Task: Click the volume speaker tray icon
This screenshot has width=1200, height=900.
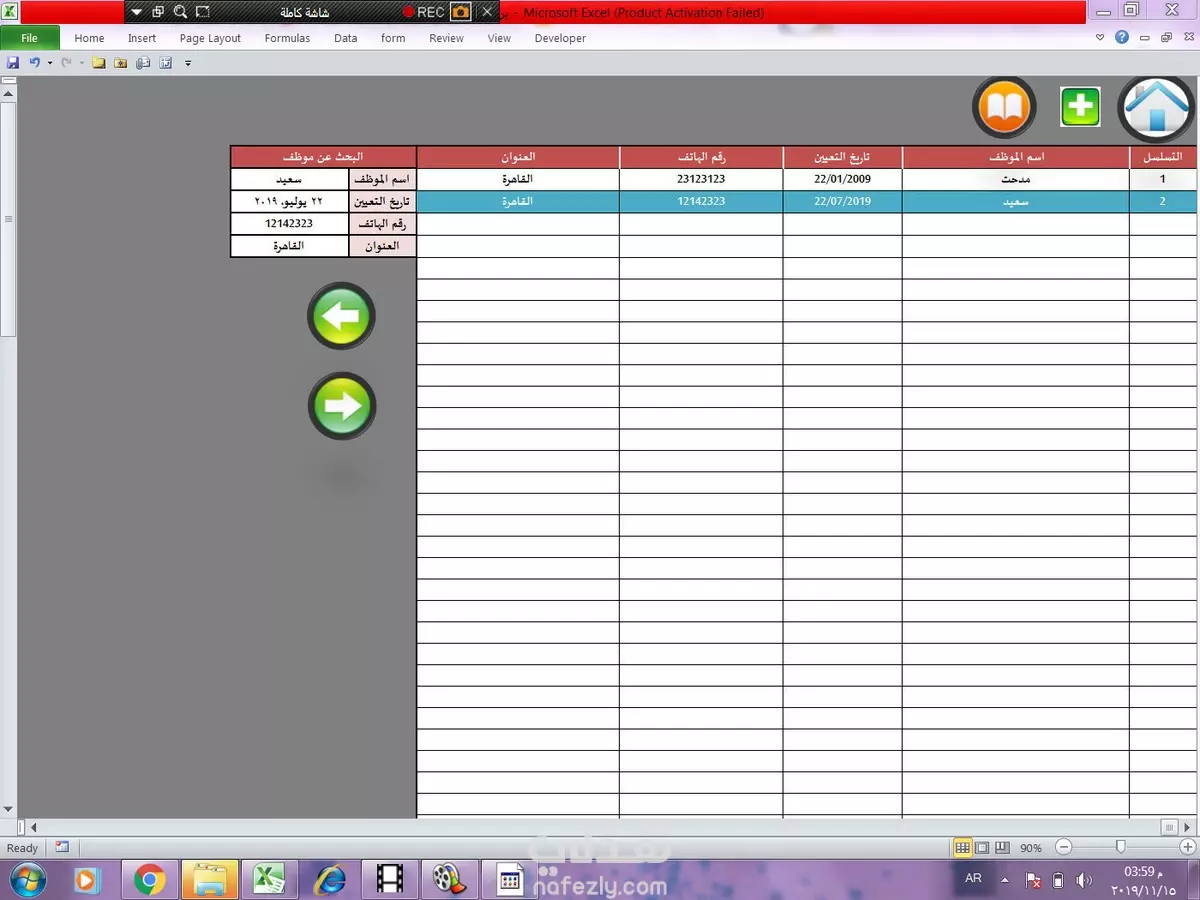Action: [x=1084, y=880]
